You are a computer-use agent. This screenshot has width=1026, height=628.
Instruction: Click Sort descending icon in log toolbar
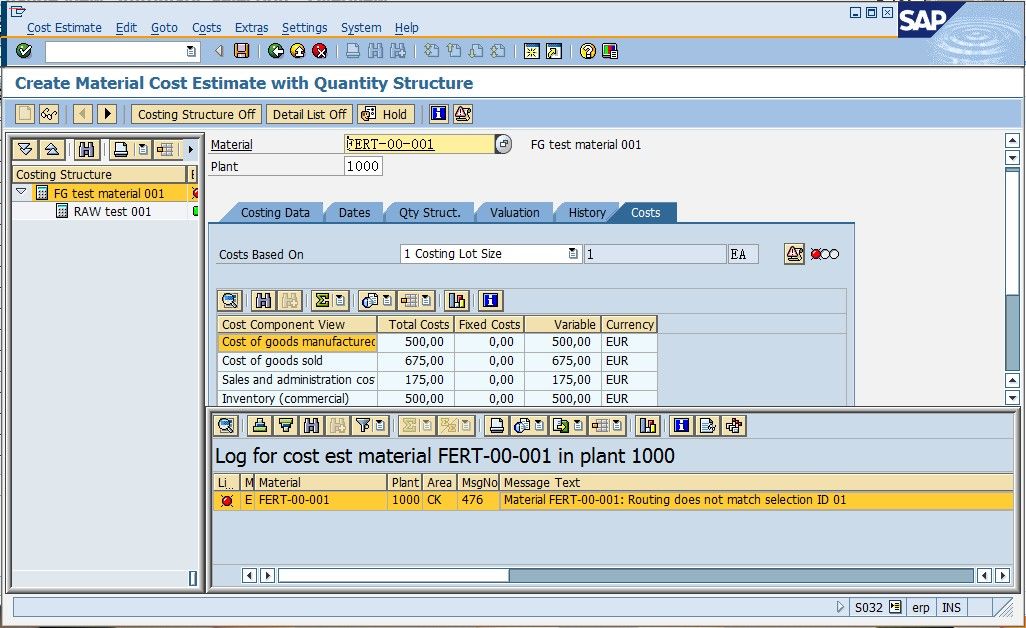click(x=286, y=426)
